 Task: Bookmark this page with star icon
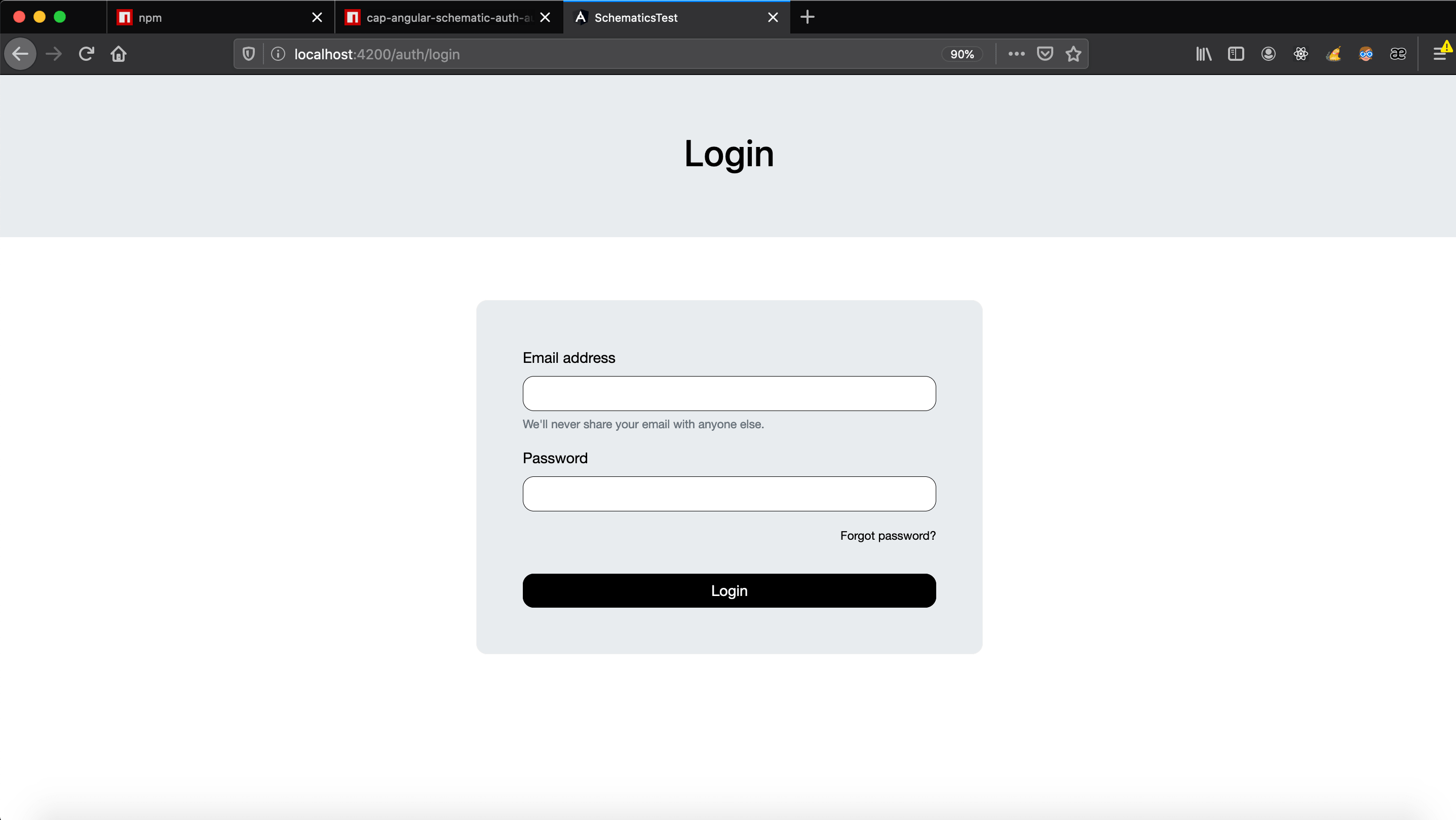click(x=1073, y=54)
